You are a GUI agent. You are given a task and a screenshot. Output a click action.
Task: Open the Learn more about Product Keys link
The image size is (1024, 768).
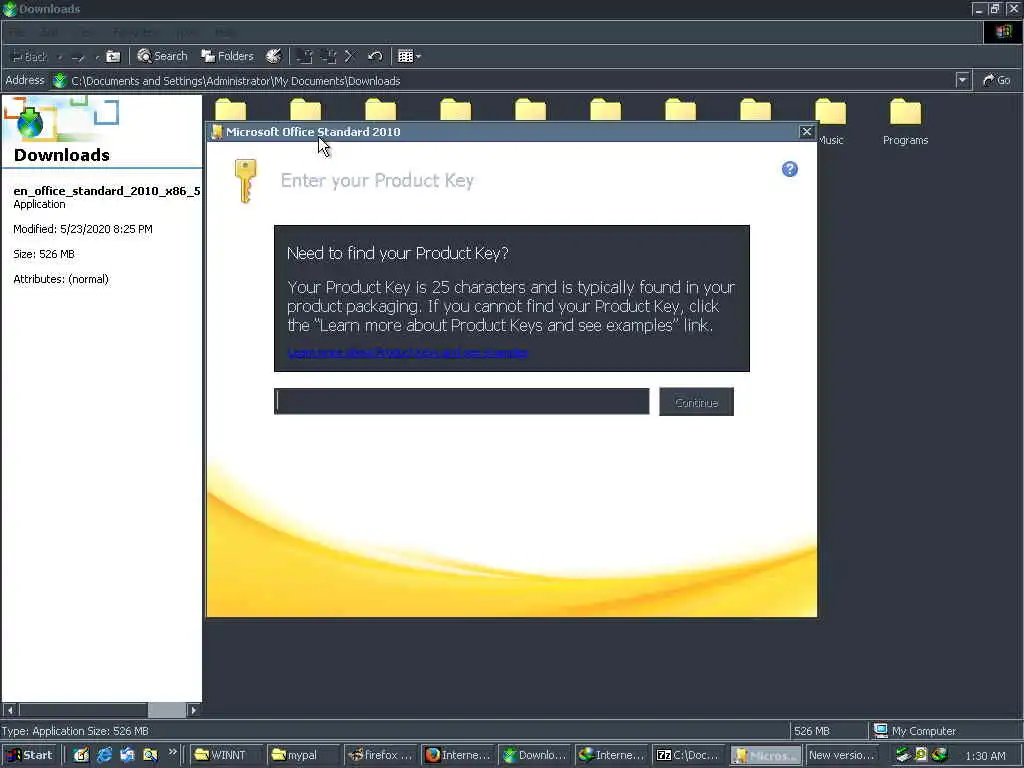tap(408, 353)
